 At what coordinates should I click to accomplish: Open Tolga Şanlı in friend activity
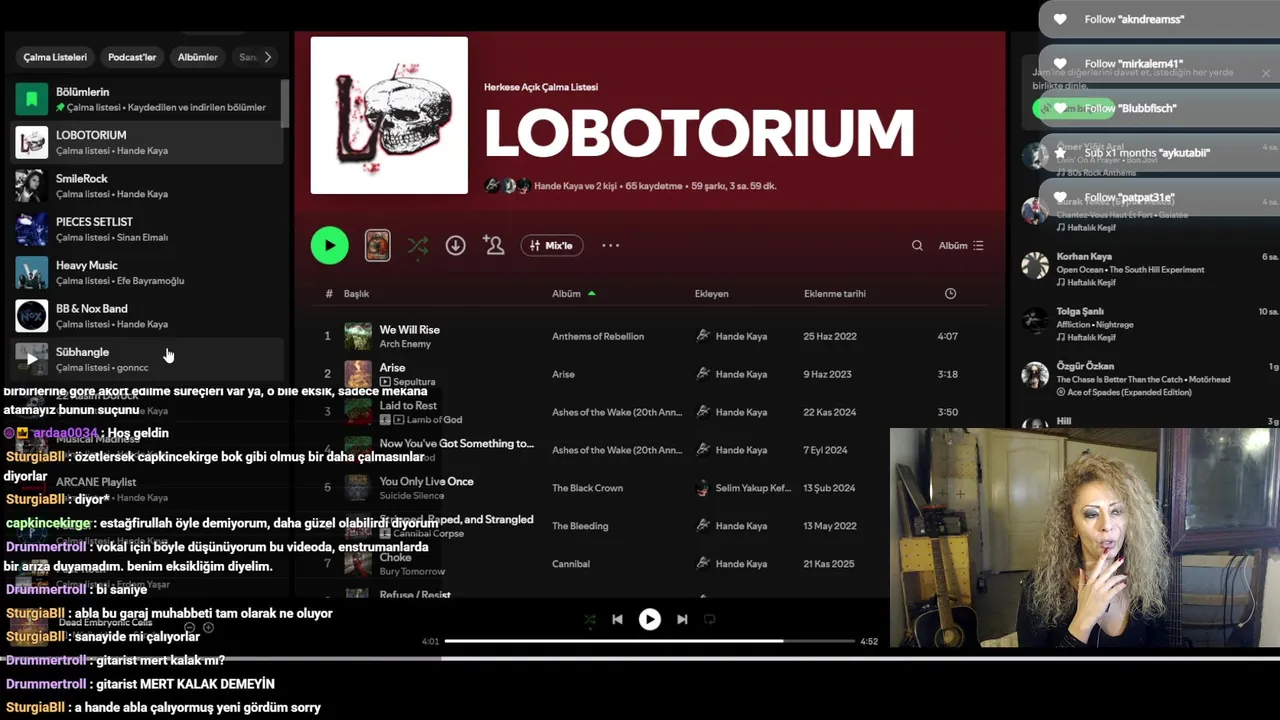pos(1080,312)
